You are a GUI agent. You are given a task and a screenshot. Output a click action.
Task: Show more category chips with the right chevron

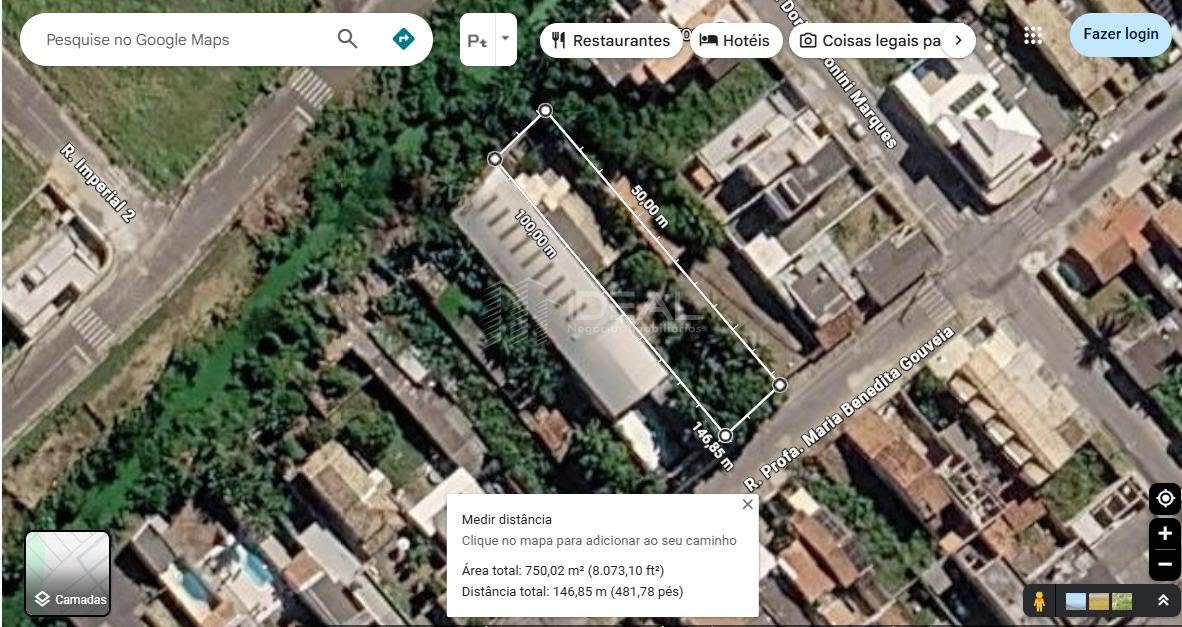958,41
